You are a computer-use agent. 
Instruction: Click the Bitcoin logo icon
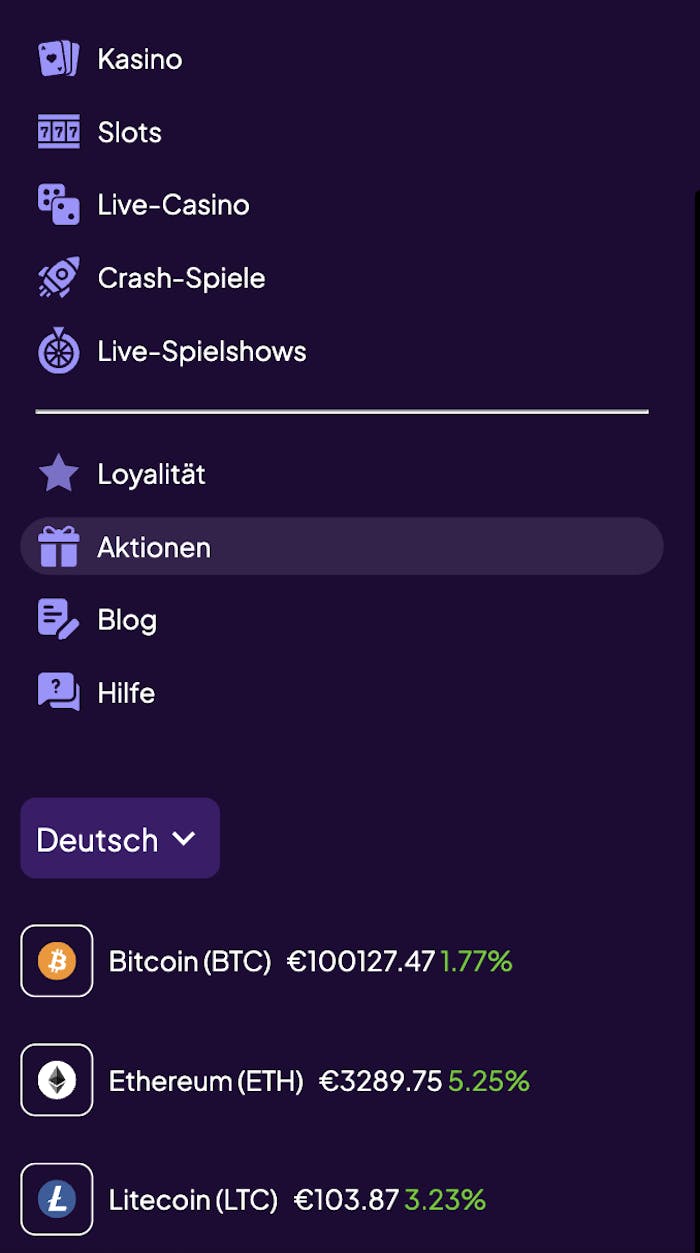tap(57, 961)
